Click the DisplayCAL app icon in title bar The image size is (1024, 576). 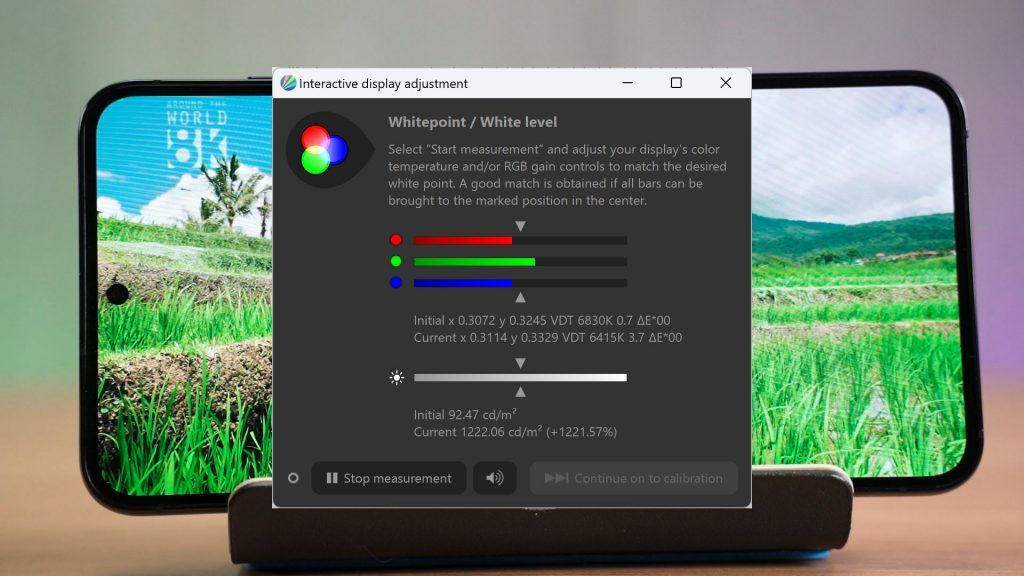pyautogui.click(x=288, y=83)
